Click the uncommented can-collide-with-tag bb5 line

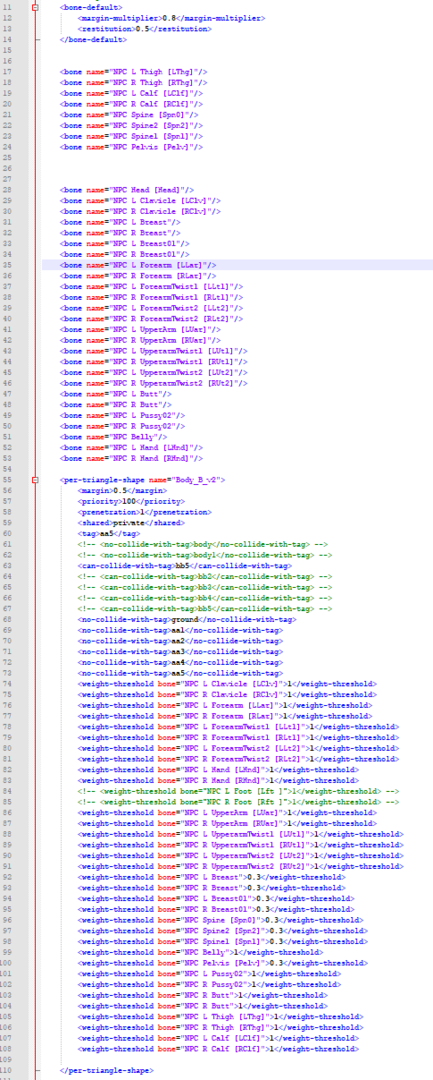186,565
